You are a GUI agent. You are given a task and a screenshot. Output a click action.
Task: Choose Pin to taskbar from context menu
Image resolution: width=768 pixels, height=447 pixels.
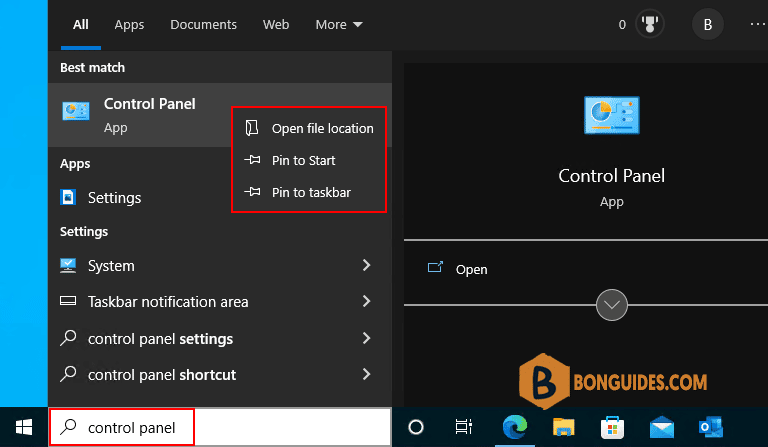tap(309, 192)
